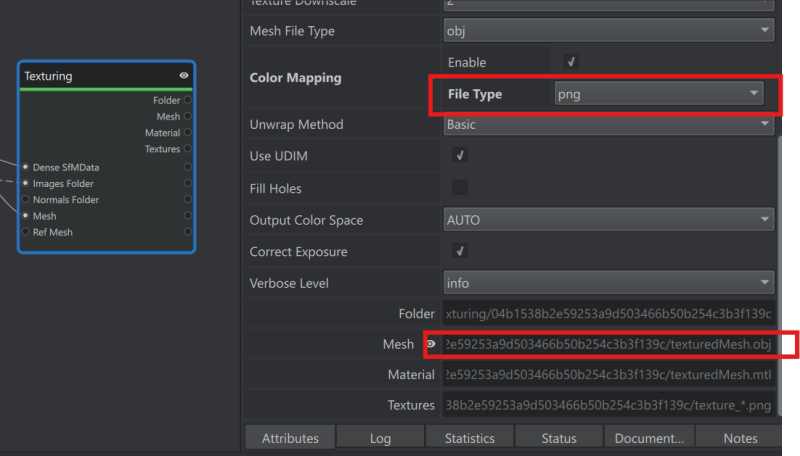Click the Ref Mesh input pin
The width and height of the screenshot is (800, 456).
pyautogui.click(x=25, y=232)
